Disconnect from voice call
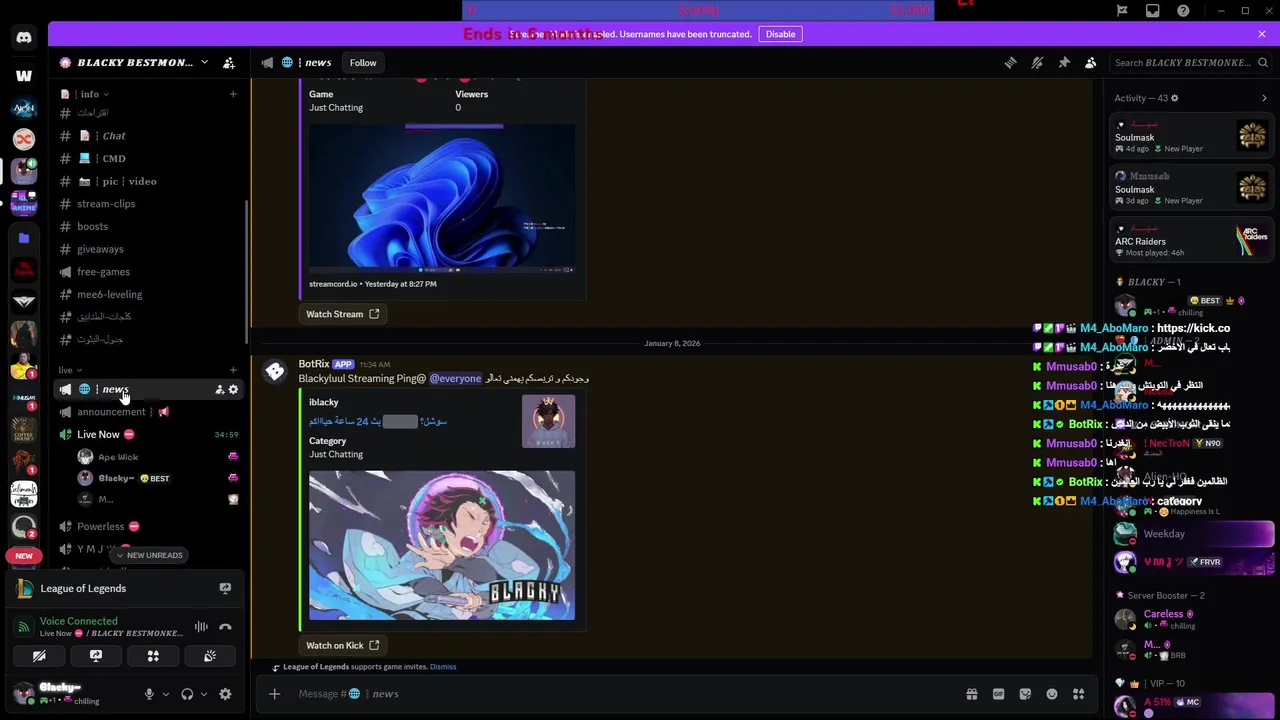Viewport: 1280px width, 720px height. (x=225, y=627)
